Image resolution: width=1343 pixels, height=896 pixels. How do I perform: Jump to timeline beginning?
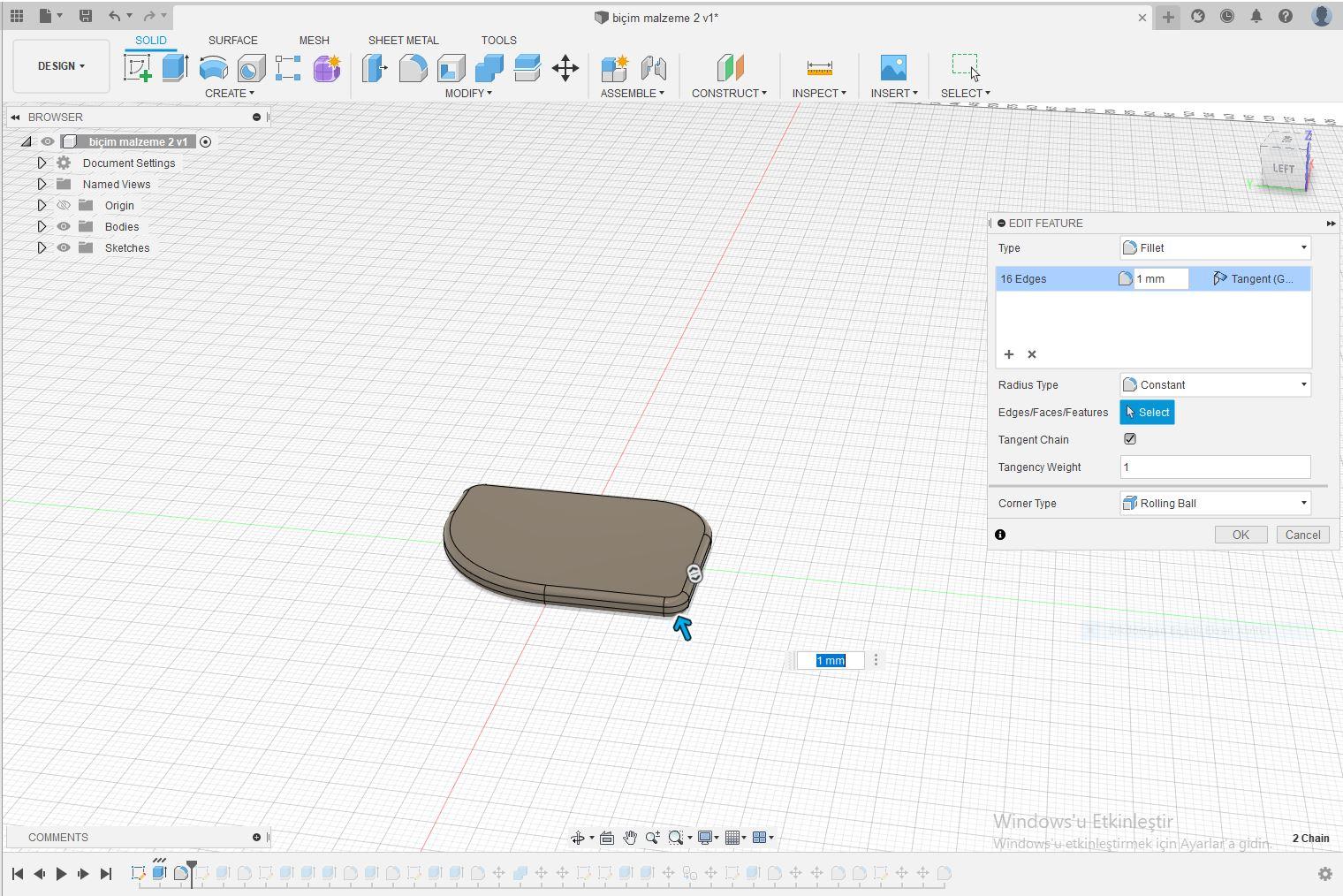tap(17, 874)
